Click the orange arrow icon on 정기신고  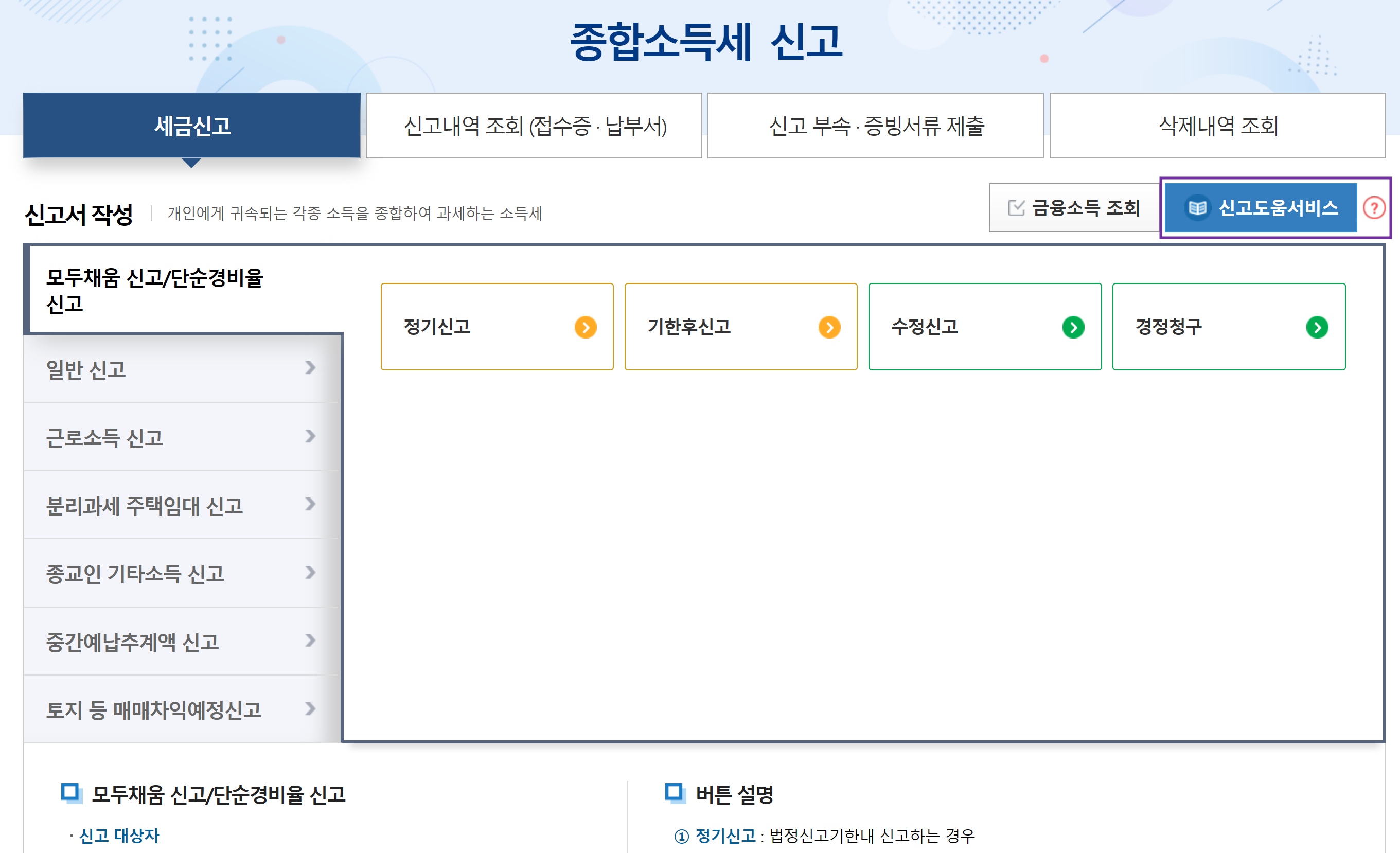point(585,327)
